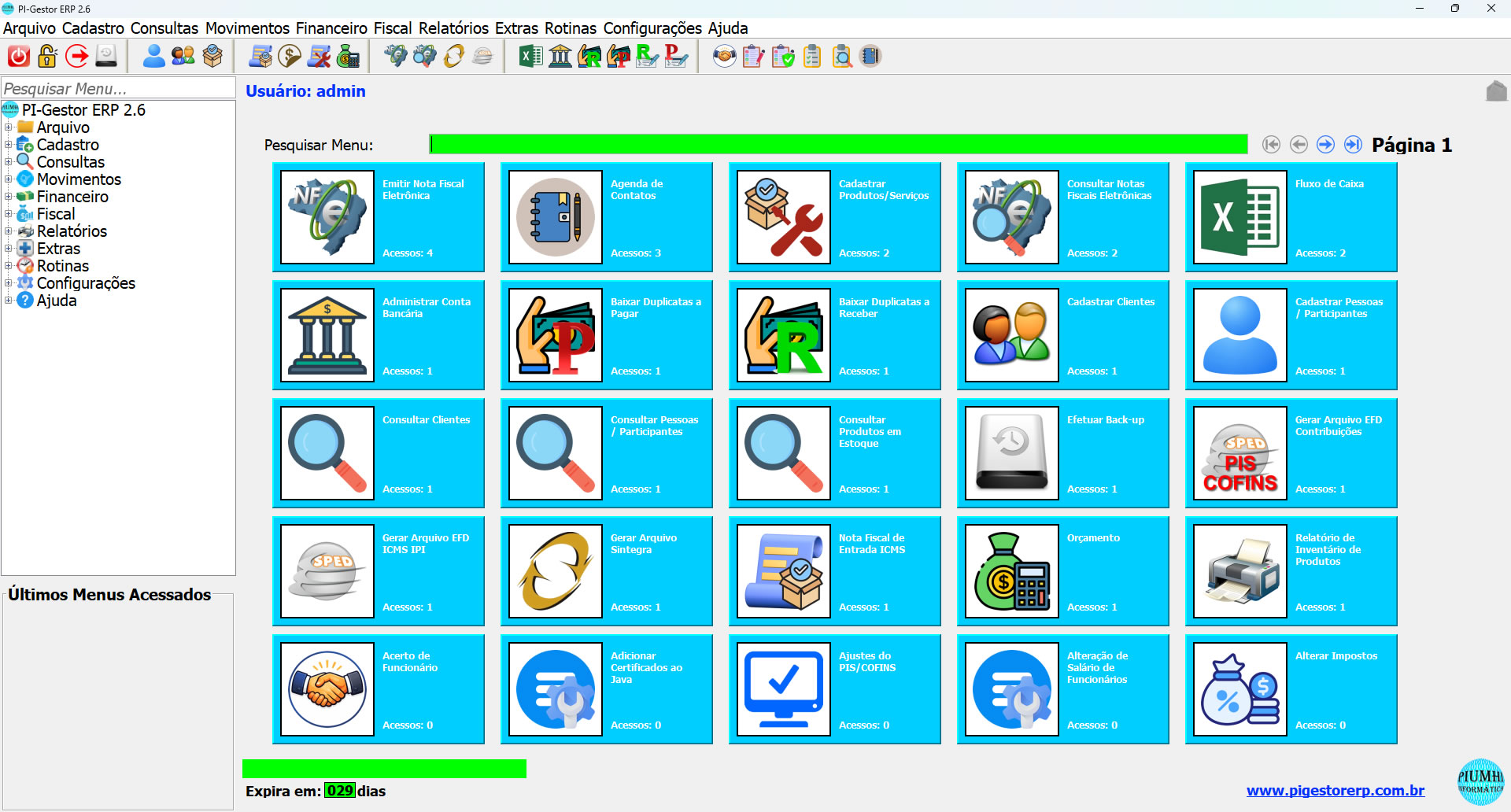Click the bank building toolbar icon
1511x812 pixels.
click(560, 57)
